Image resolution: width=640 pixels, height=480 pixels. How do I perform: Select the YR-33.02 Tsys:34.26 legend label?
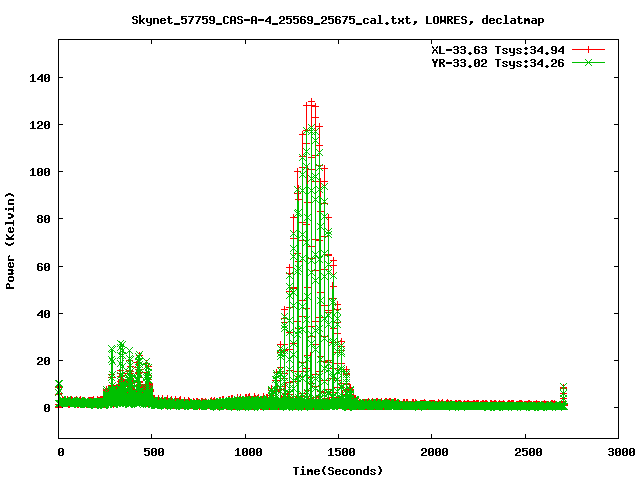tap(498, 63)
